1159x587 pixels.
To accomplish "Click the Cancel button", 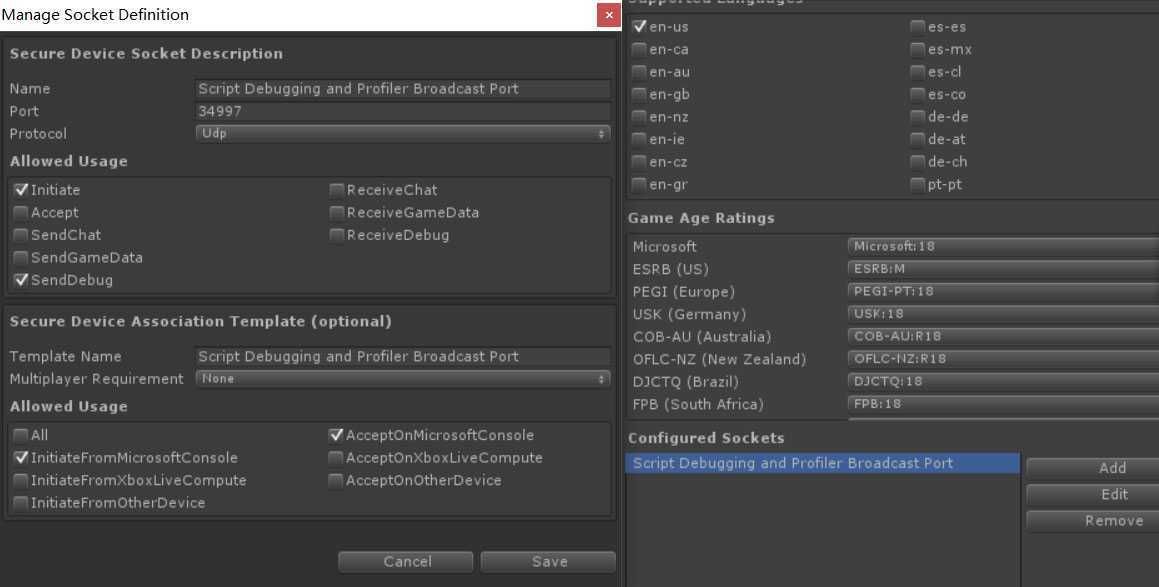I will 406,562.
